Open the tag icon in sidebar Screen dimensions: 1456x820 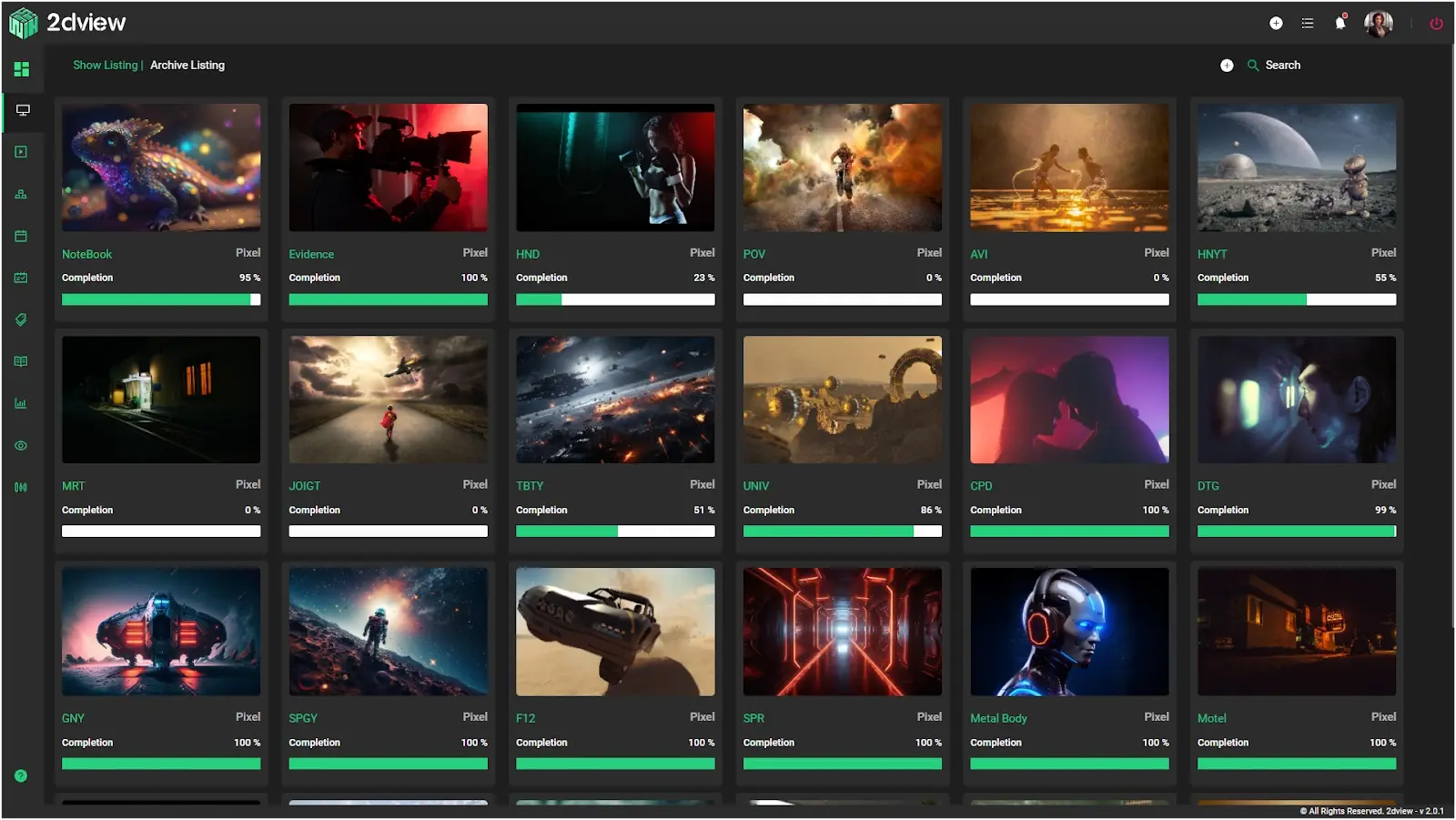[x=21, y=319]
